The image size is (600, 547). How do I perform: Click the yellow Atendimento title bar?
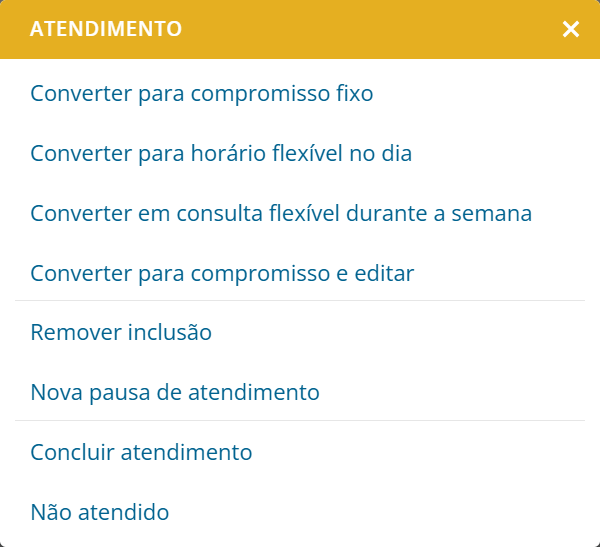tap(300, 29)
